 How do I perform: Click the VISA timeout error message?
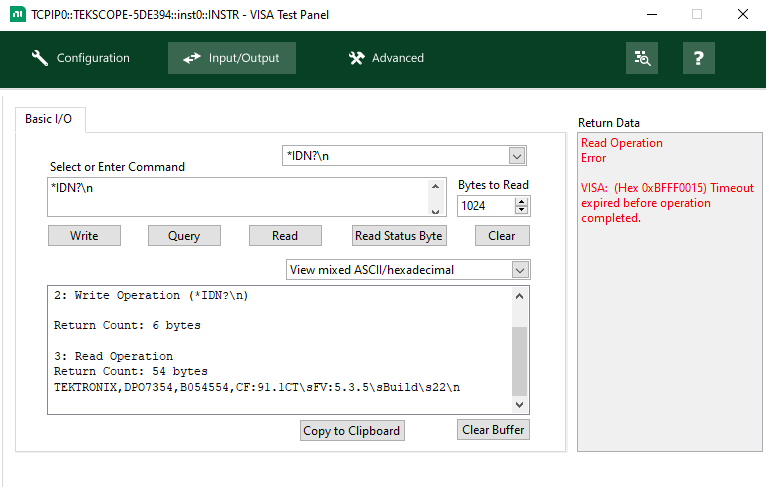[x=667, y=203]
